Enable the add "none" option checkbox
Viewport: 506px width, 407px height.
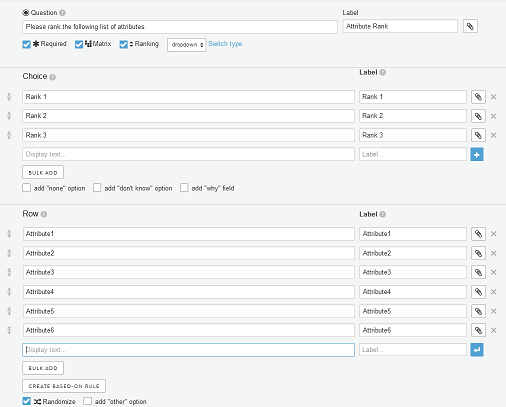(x=26, y=188)
